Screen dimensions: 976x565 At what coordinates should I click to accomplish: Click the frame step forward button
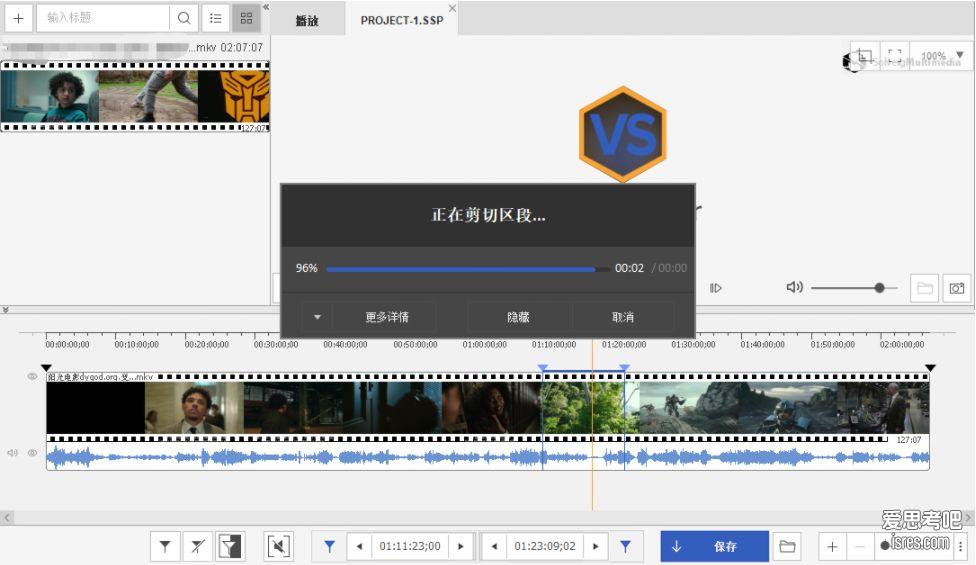(716, 288)
